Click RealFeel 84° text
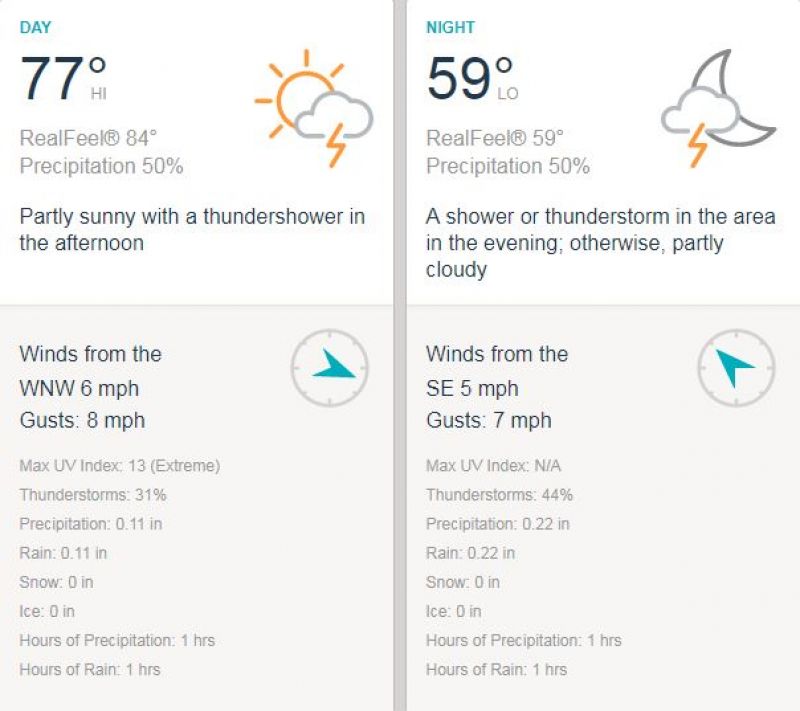 click(x=88, y=138)
